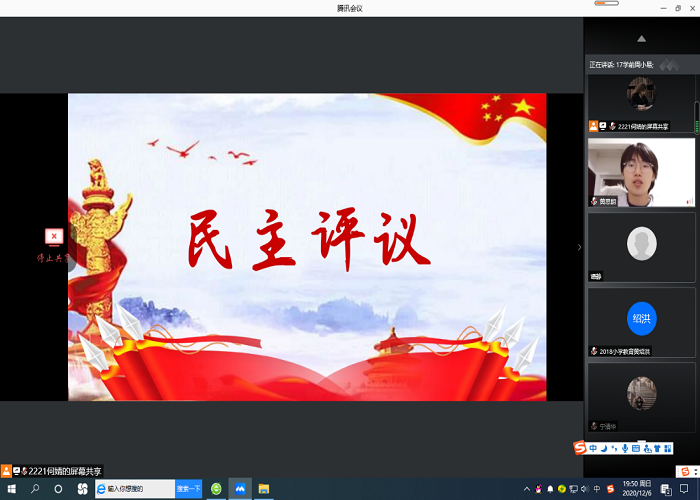Switch to Tencent Meeting taskbar icon

pyautogui.click(x=240, y=489)
